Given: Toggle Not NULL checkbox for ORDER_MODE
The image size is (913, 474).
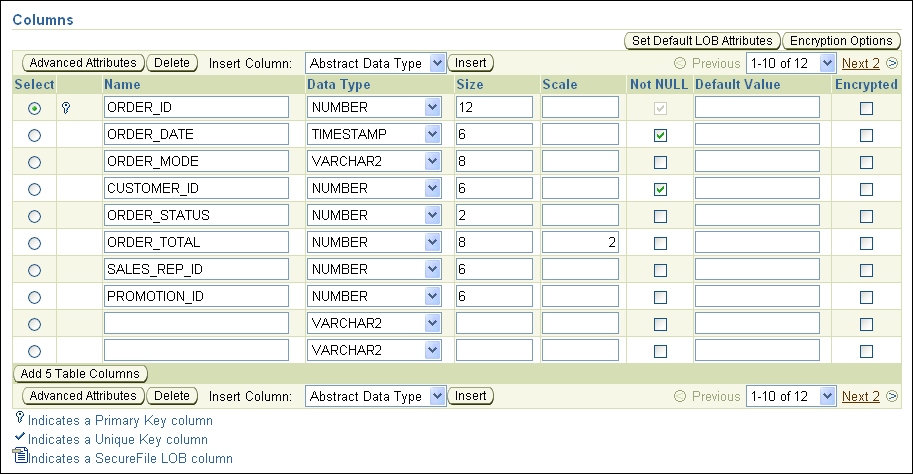Looking at the screenshot, I should 660,162.
